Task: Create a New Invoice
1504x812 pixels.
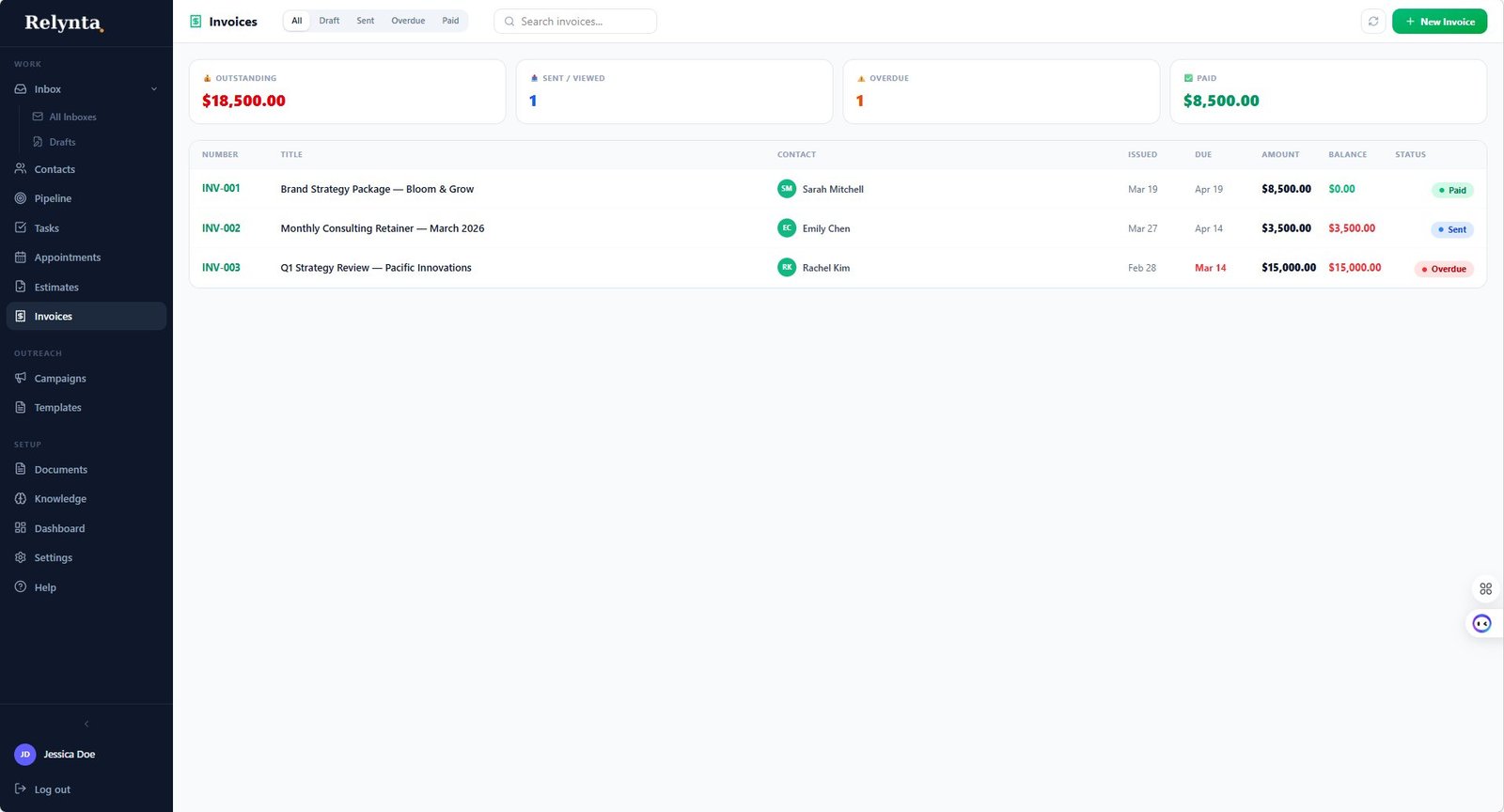Action: point(1439,22)
